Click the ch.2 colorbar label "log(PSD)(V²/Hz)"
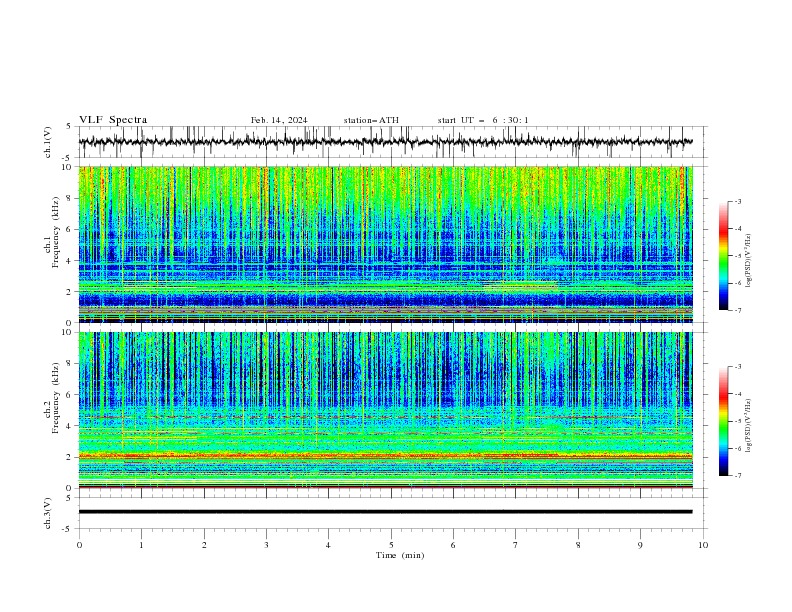Viewport: 792px width, 612px height. pos(748,426)
